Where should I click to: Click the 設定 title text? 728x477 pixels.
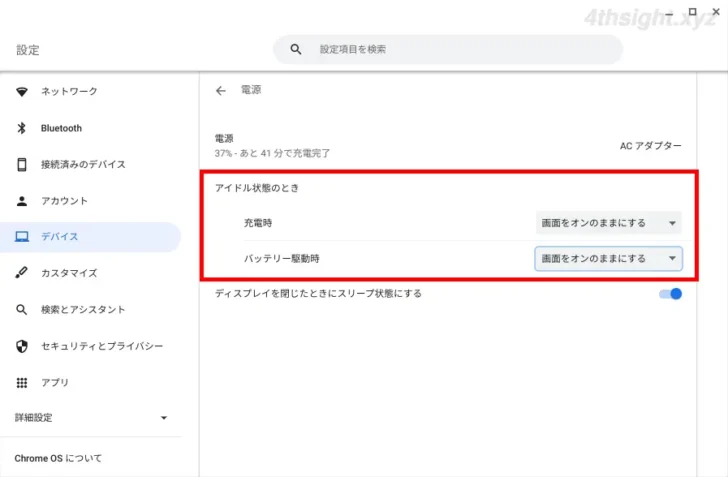(x=28, y=50)
